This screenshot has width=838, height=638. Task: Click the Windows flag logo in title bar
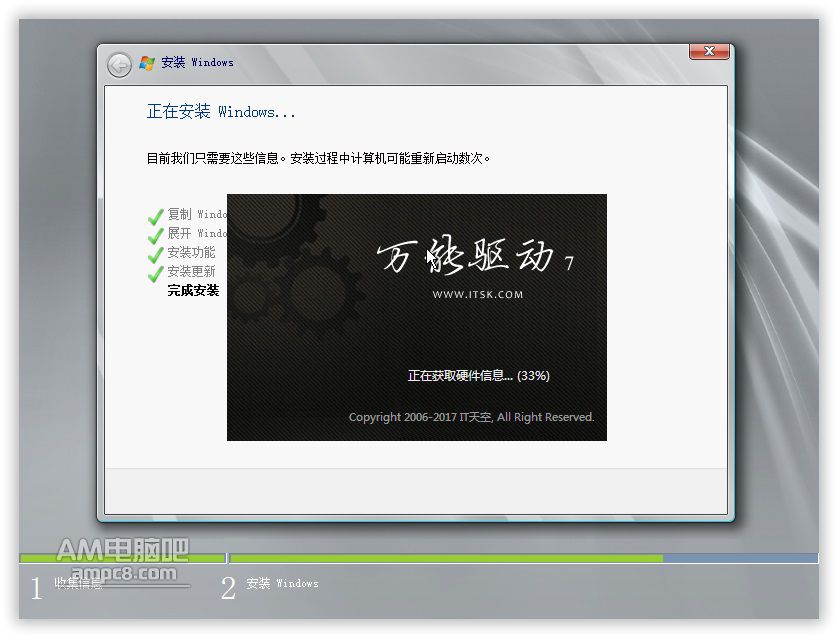point(147,63)
